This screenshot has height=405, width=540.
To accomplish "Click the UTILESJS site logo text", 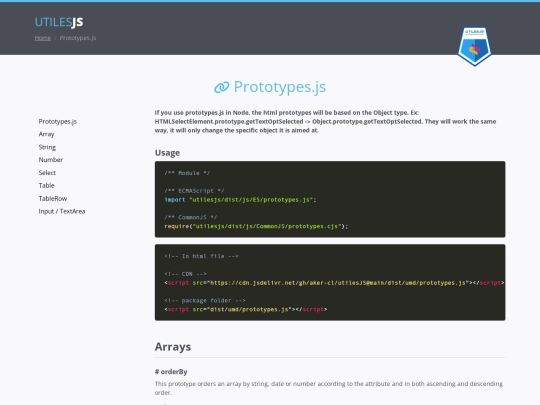I will (x=59, y=22).
